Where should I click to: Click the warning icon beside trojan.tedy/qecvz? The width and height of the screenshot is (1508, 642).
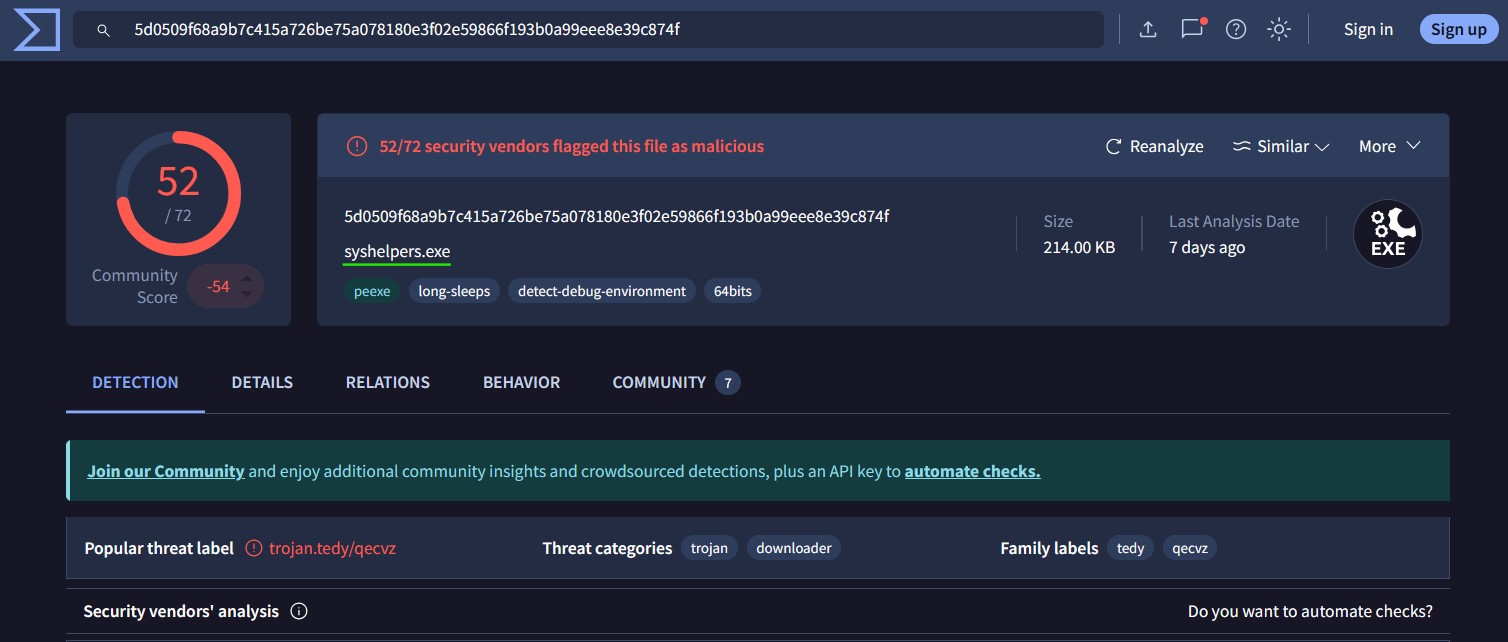click(x=254, y=548)
